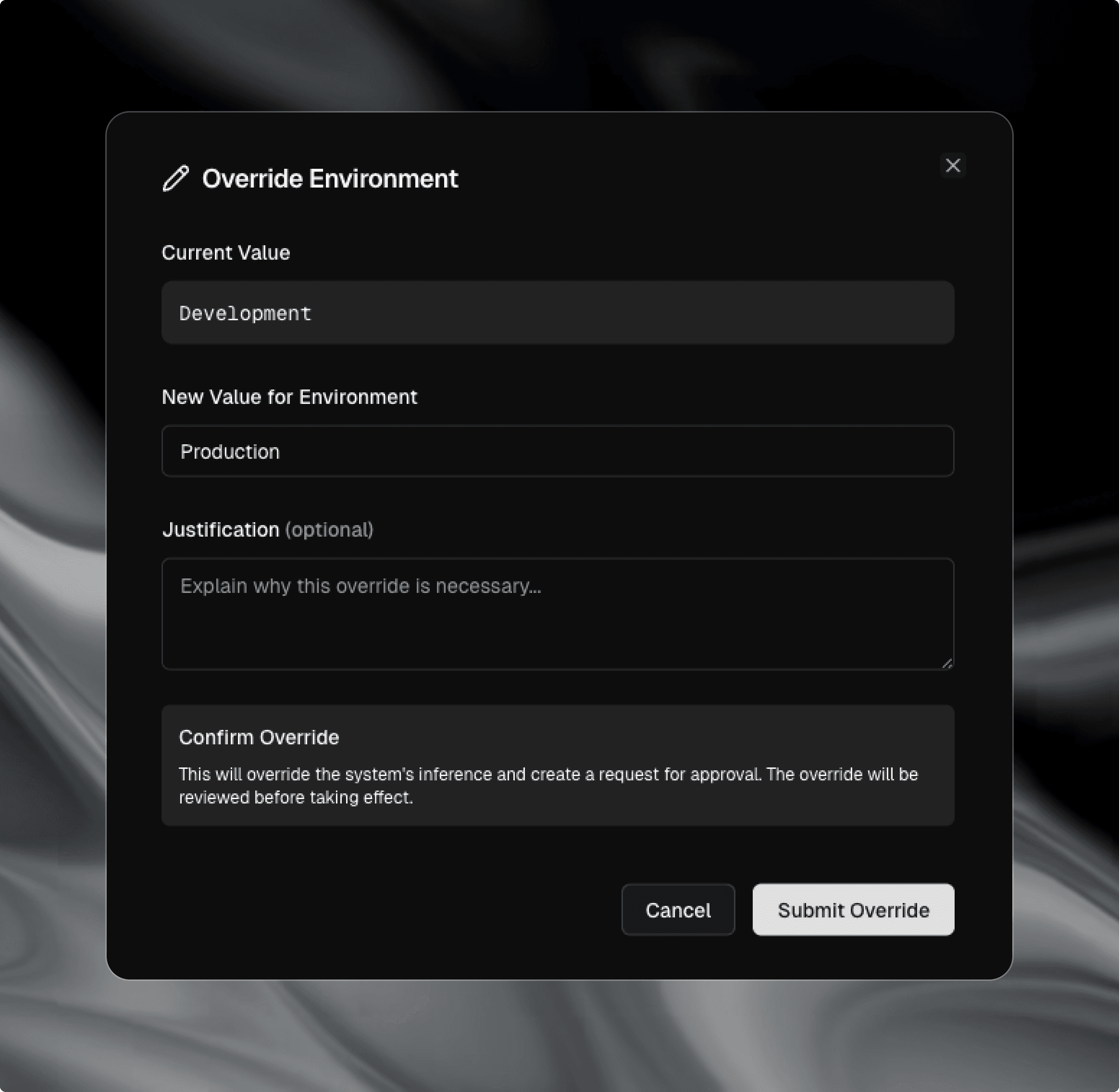Place cursor after the word Production

(x=282, y=452)
